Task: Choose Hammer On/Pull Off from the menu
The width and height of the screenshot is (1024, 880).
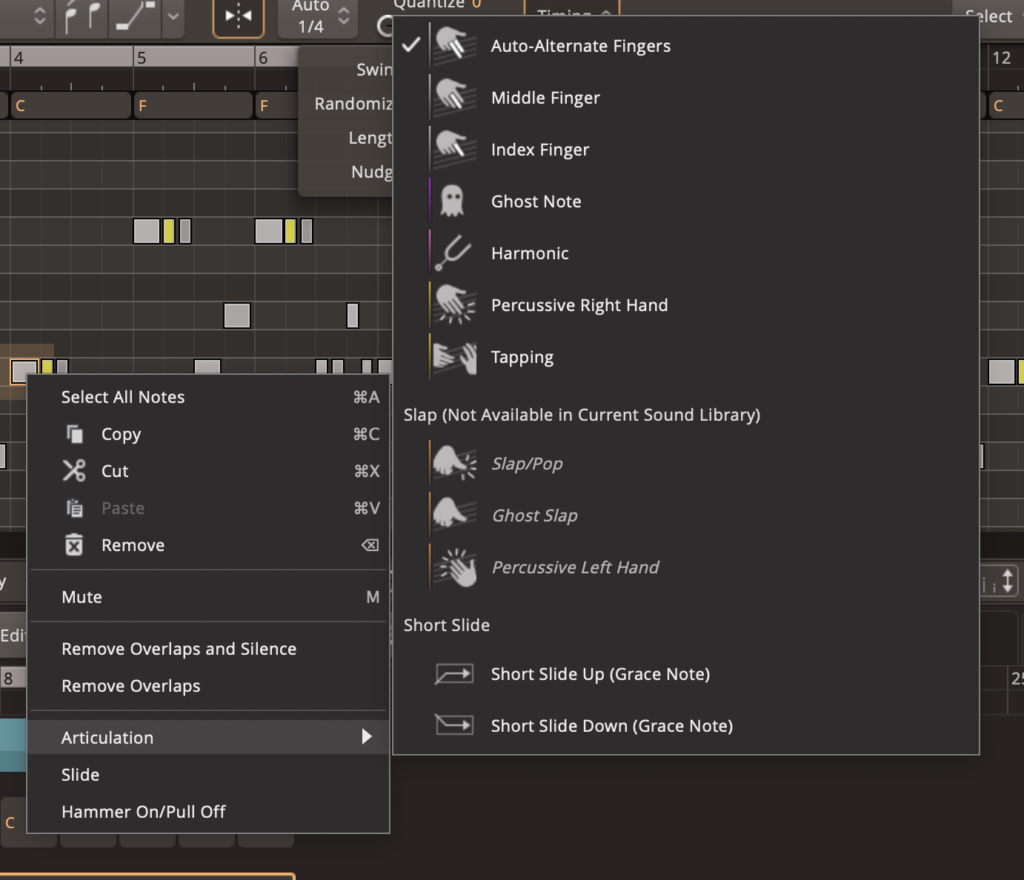Action: pos(208,811)
